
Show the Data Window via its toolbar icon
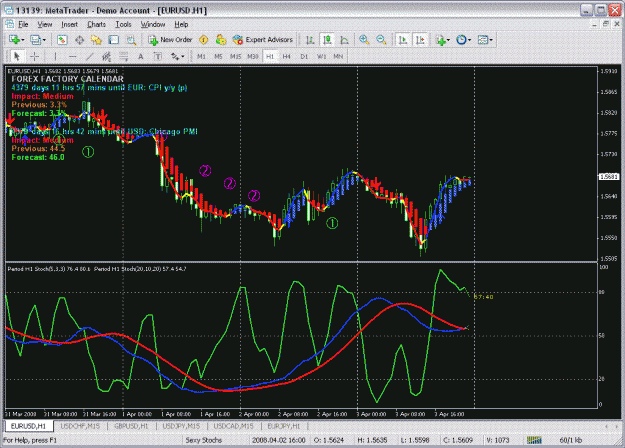tap(79, 39)
